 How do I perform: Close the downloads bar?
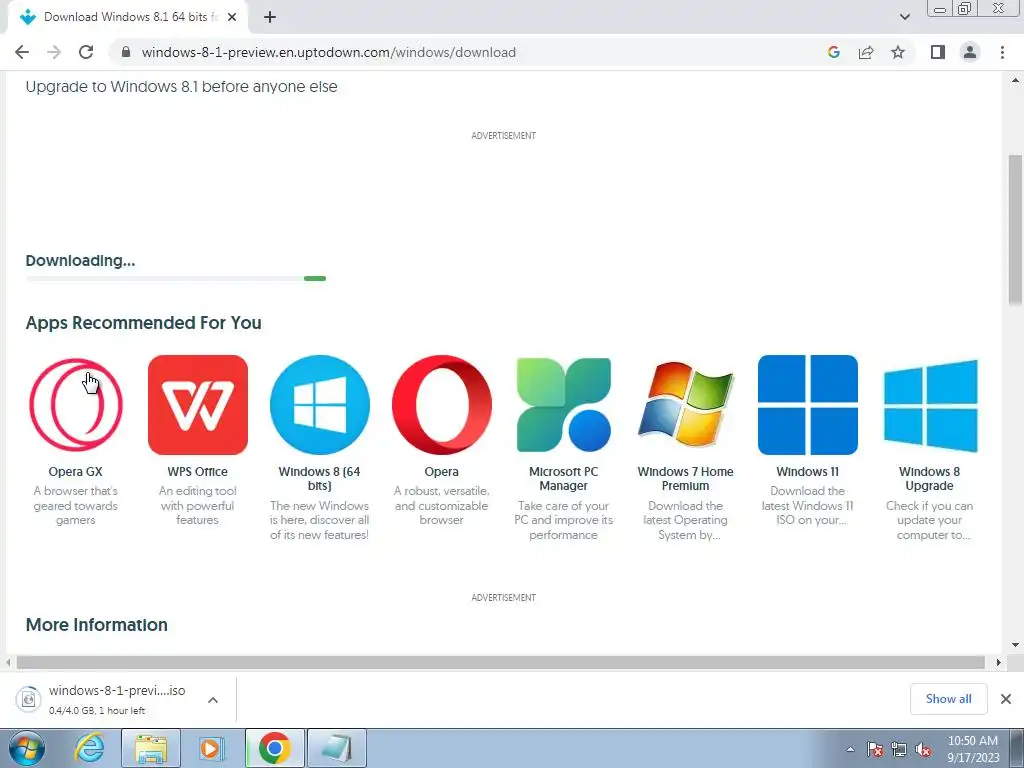(1006, 699)
